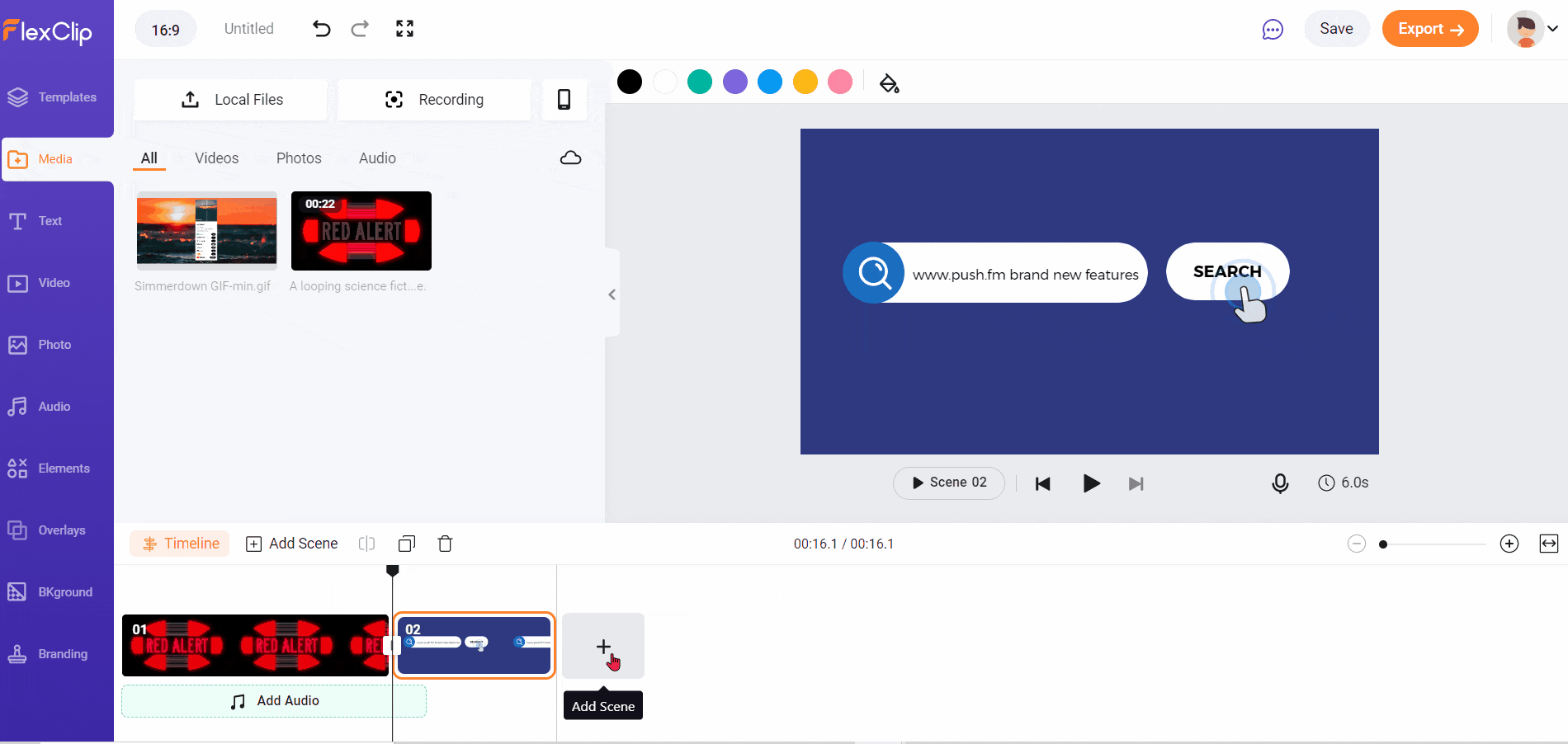Click the Recording button
Screen dimensions: 1568x744
[434, 100]
